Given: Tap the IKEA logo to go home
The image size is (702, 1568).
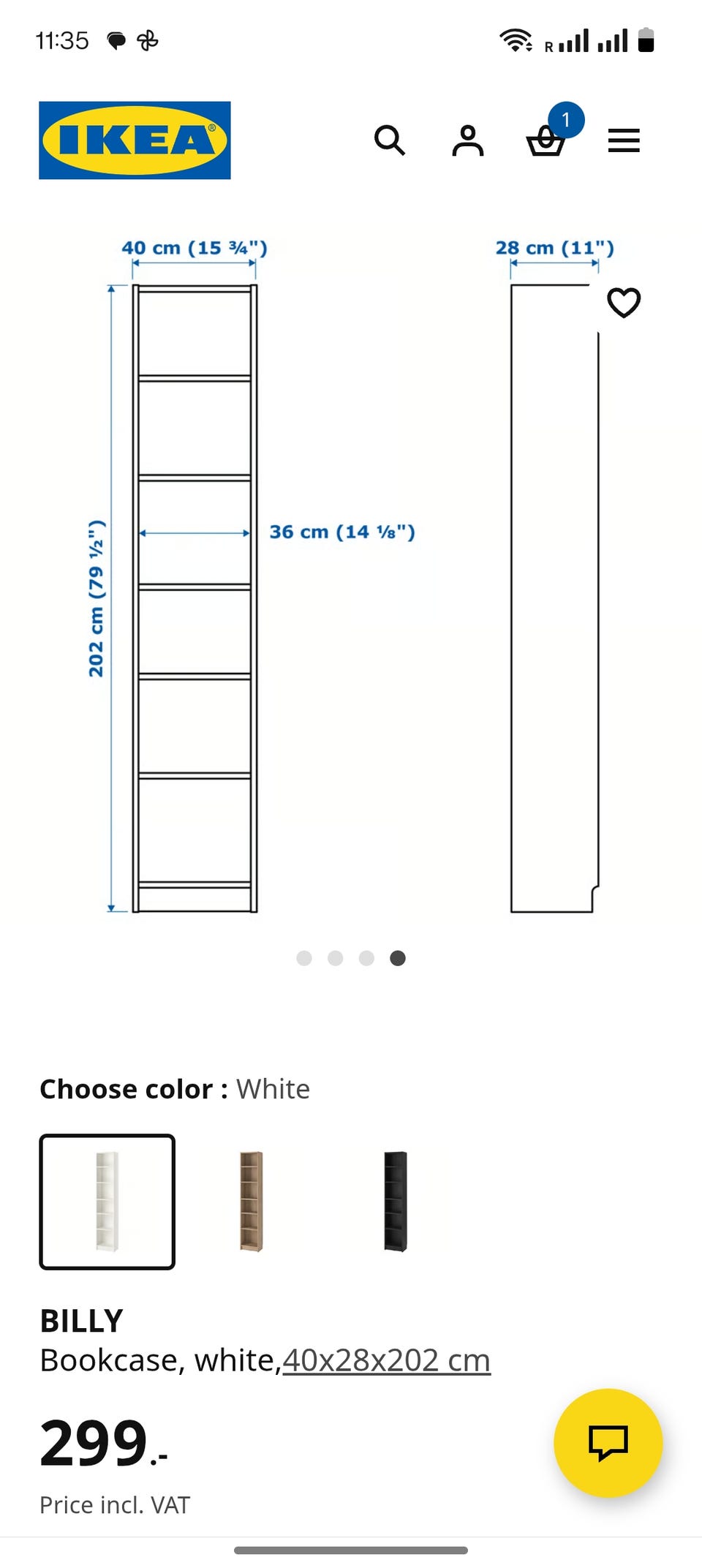Looking at the screenshot, I should [x=135, y=140].
